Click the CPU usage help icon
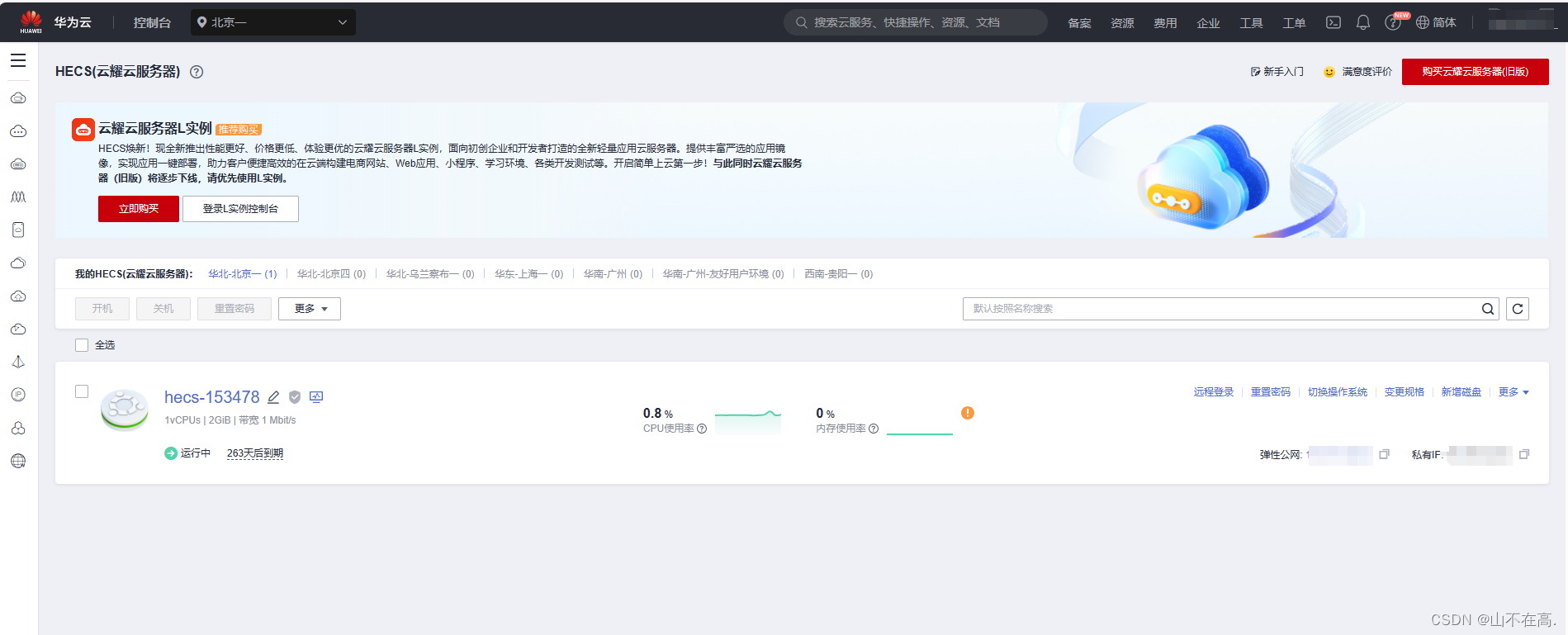1568x635 pixels. [x=702, y=429]
